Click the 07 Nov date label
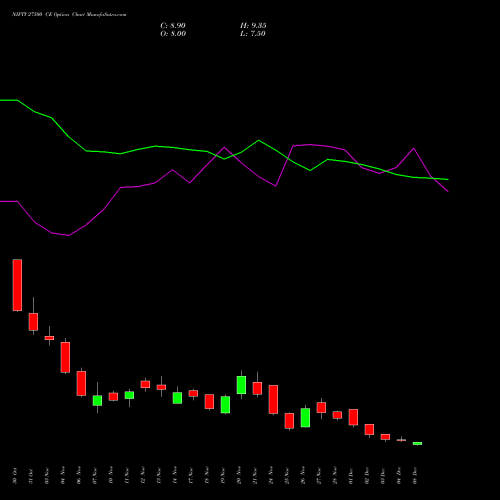 [95, 476]
